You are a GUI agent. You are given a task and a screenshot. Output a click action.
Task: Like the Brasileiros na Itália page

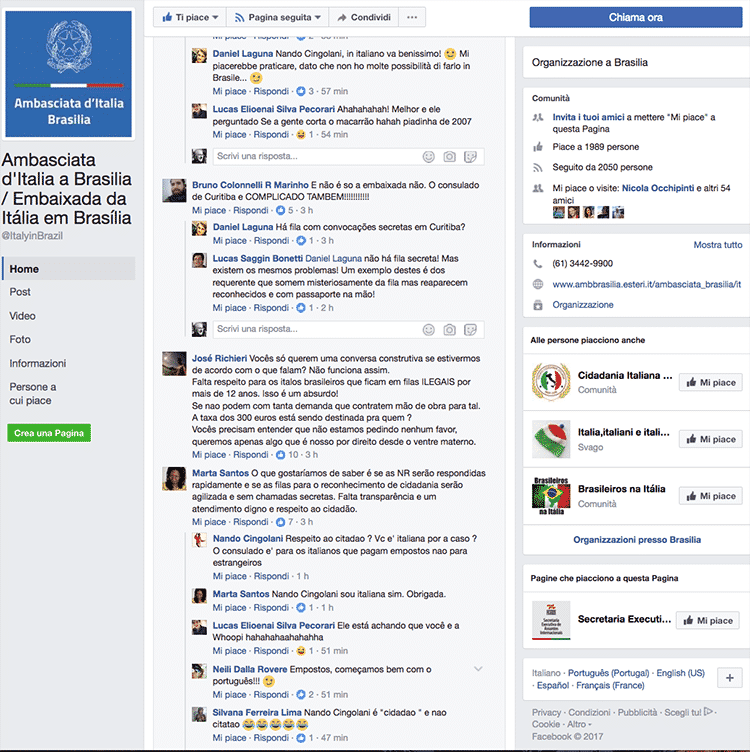(x=711, y=496)
